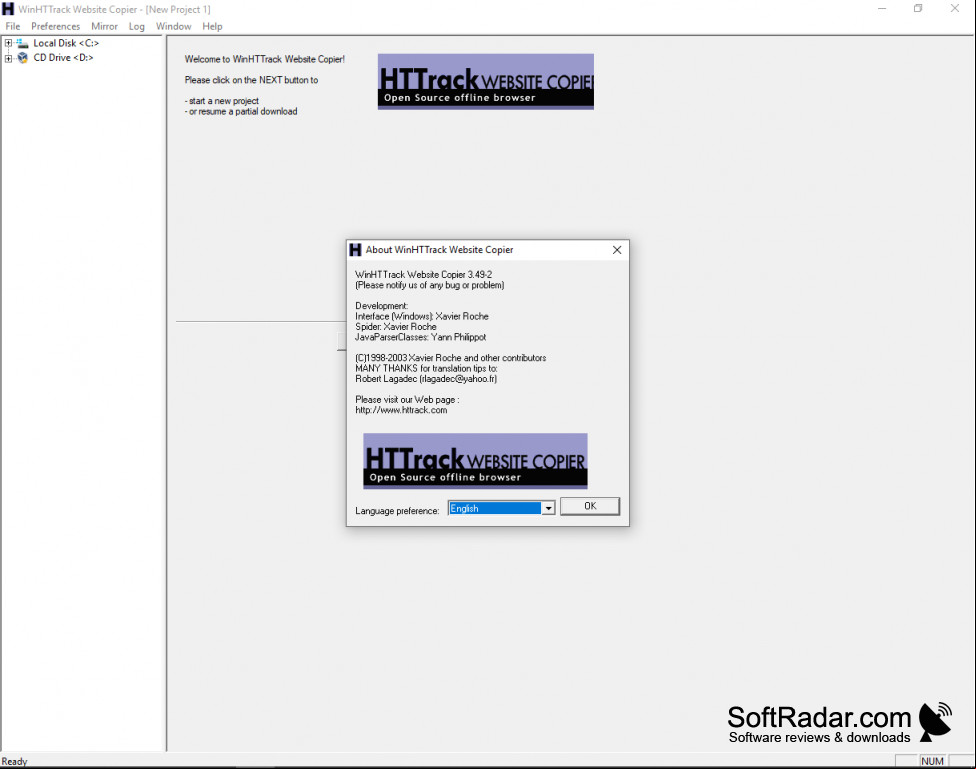Screen dimensions: 976x769
Task: Click the CD Drive disc icon
Action: [x=22, y=58]
